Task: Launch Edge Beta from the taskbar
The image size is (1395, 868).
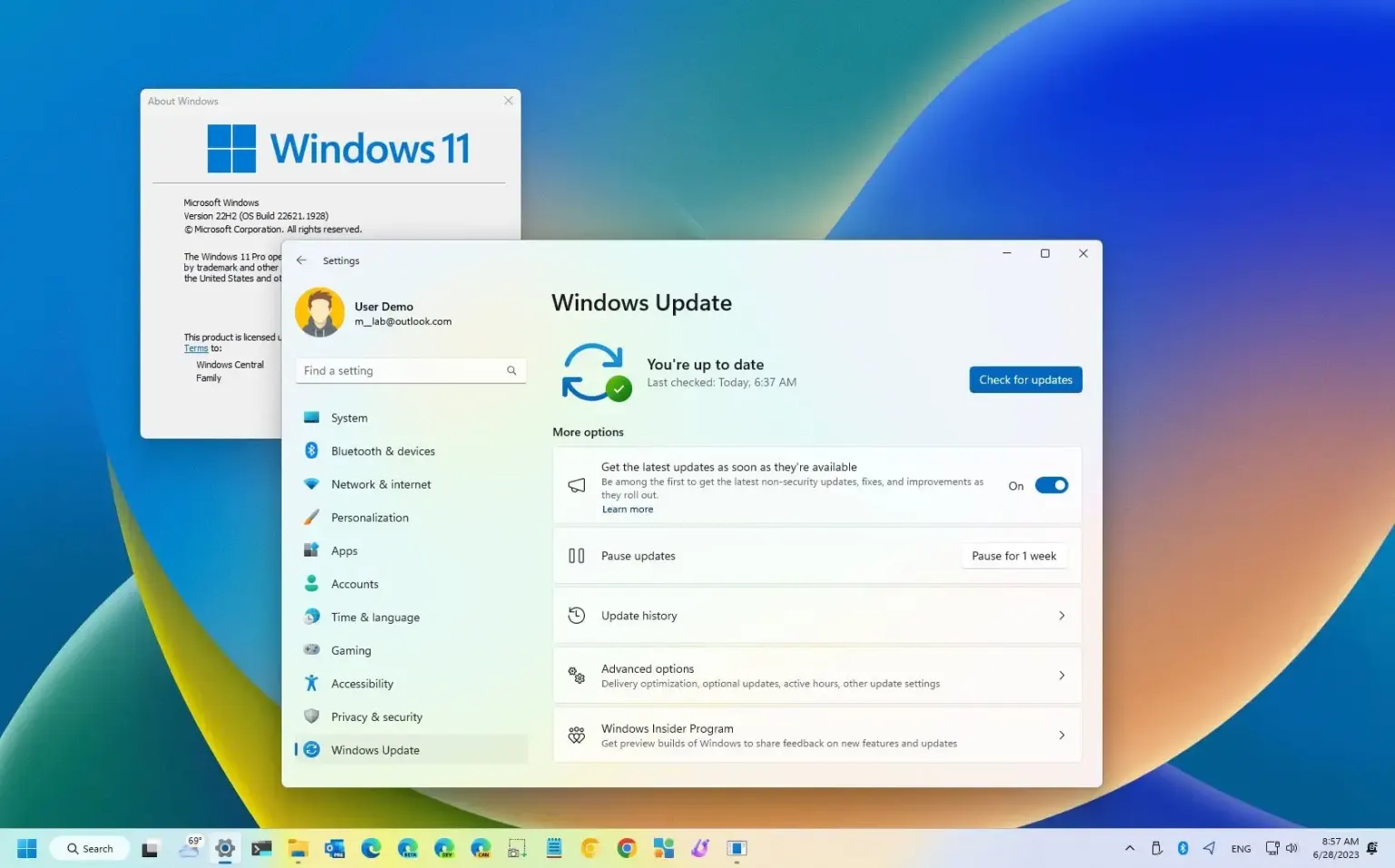Action: coord(408,849)
